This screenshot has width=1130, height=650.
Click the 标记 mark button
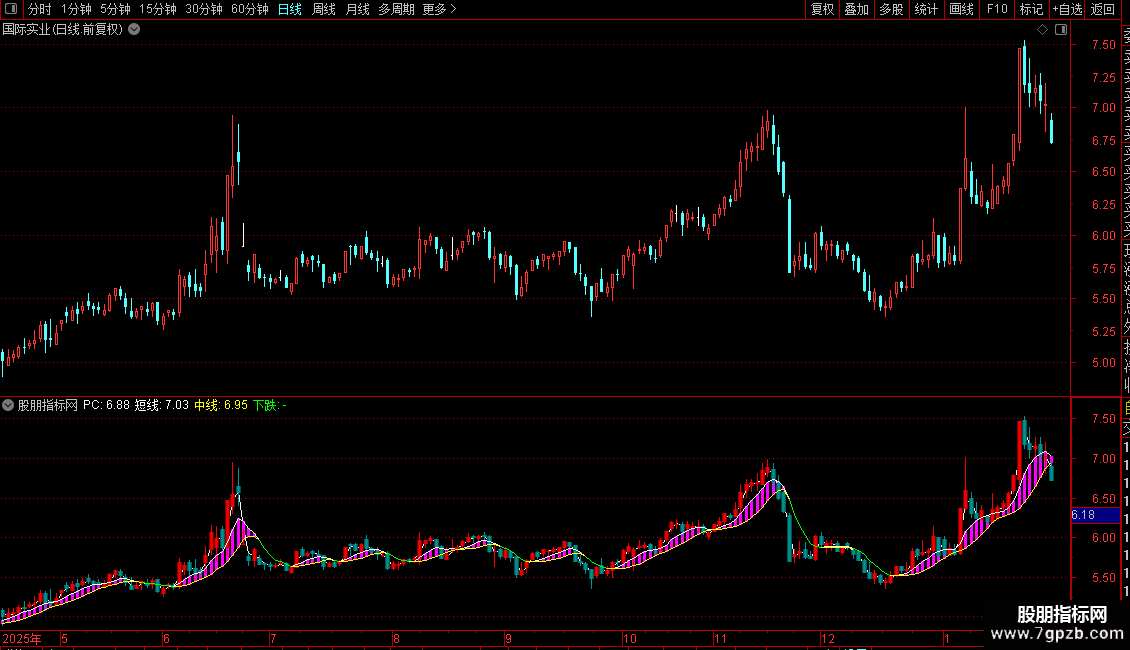[1031, 9]
